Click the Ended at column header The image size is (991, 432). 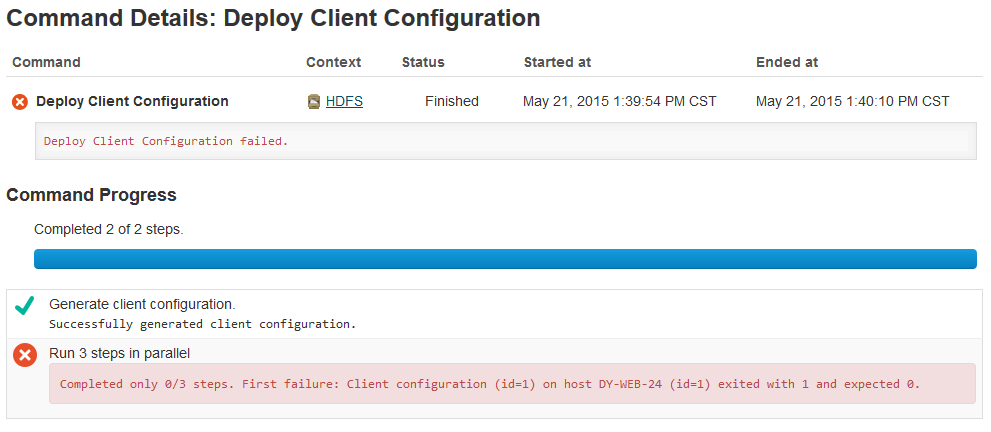[787, 62]
